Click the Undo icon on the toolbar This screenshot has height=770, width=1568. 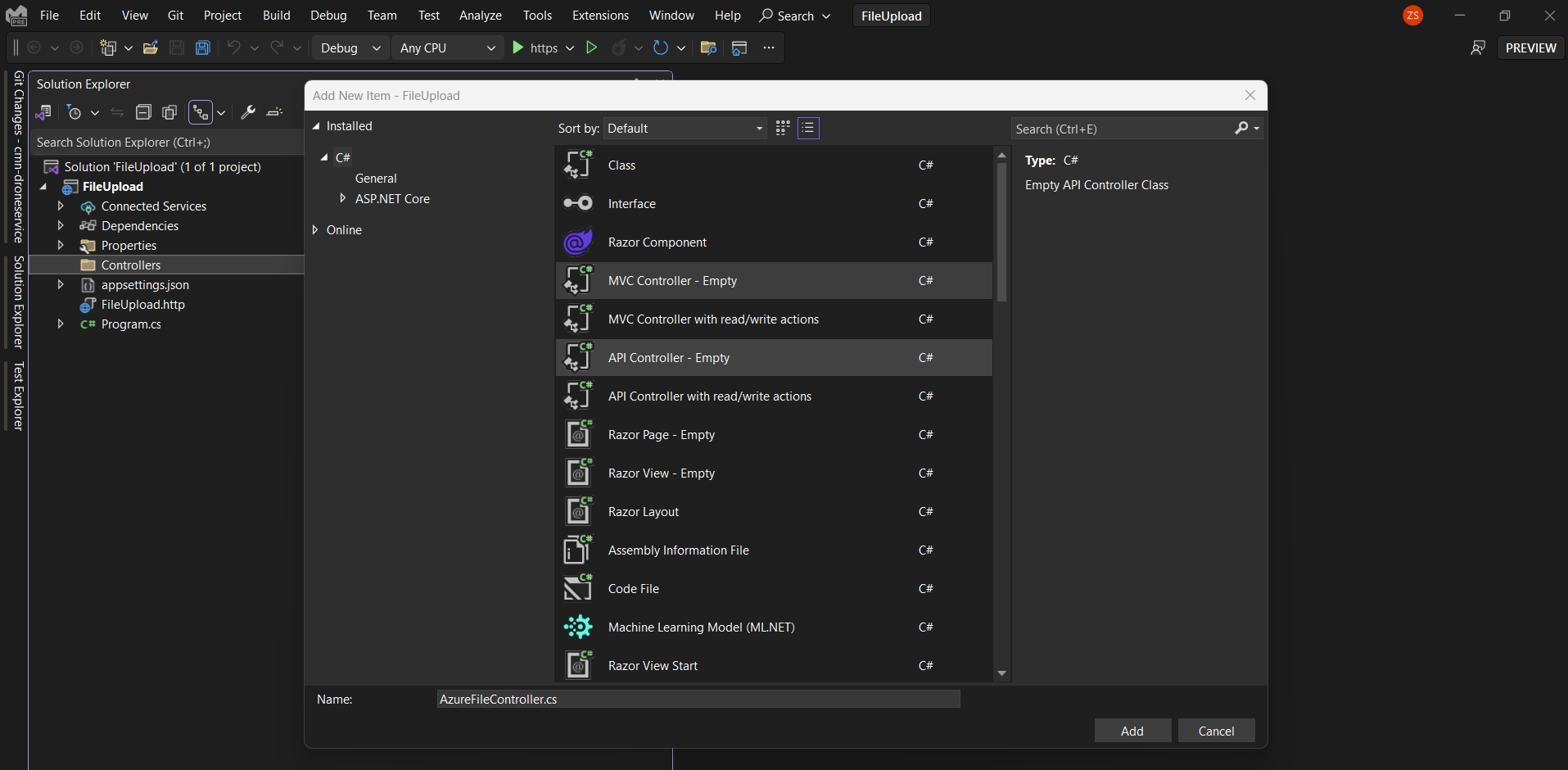click(233, 48)
